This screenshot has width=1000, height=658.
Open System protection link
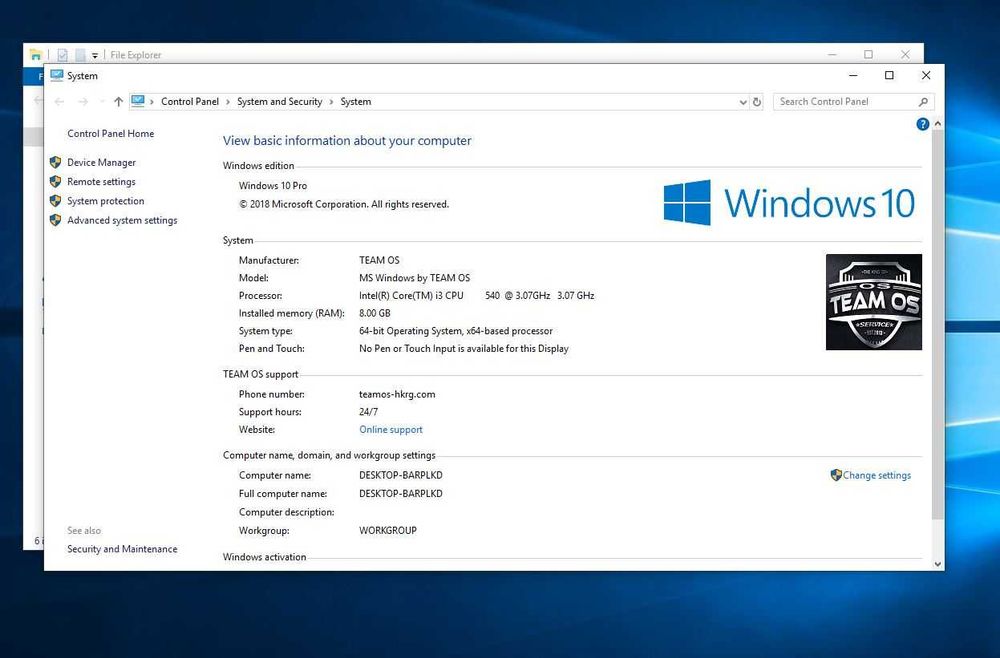click(106, 201)
